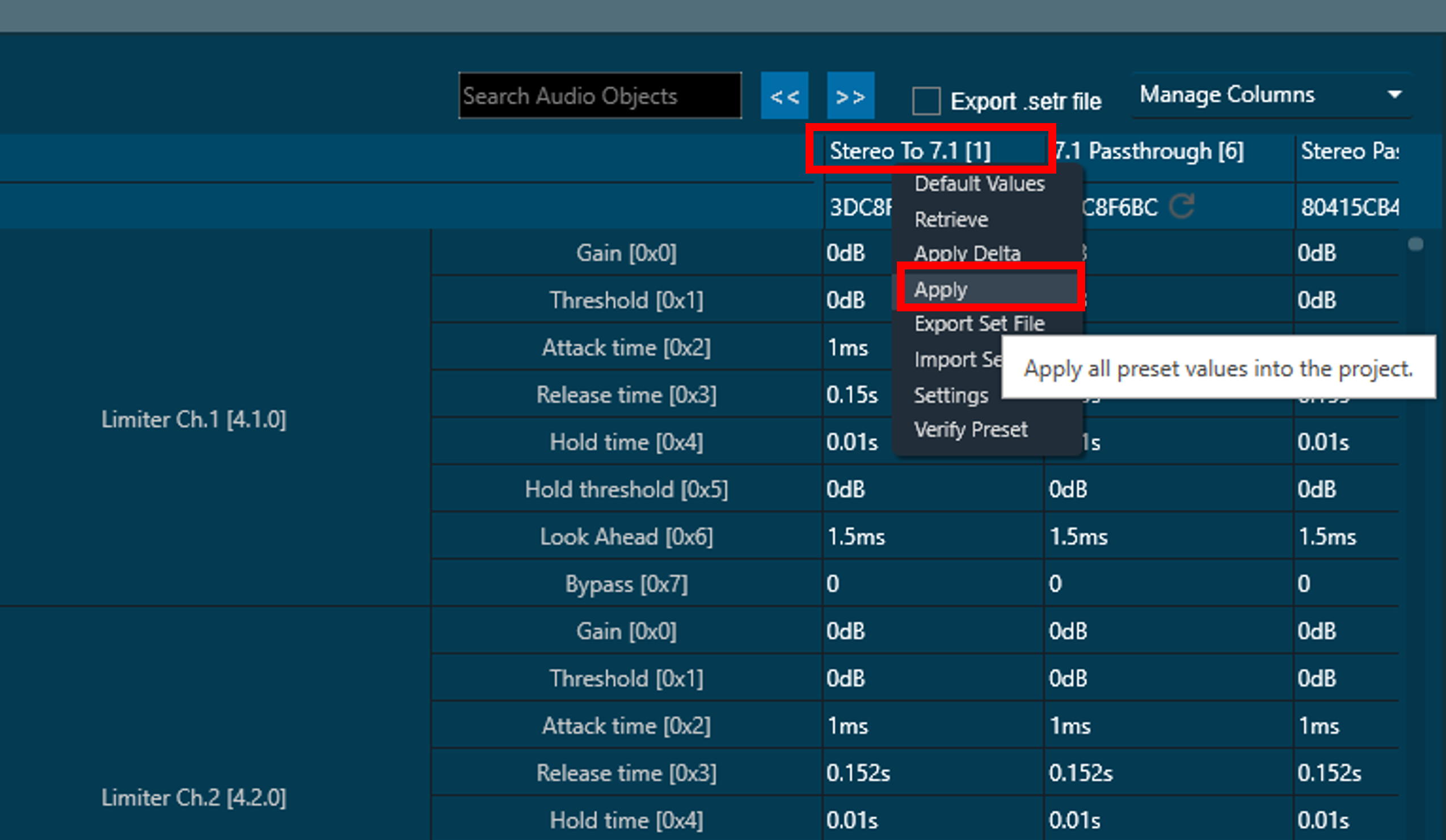Screen dimensions: 1446x840
Task: Open Settings from the context menu
Action: click(x=951, y=395)
